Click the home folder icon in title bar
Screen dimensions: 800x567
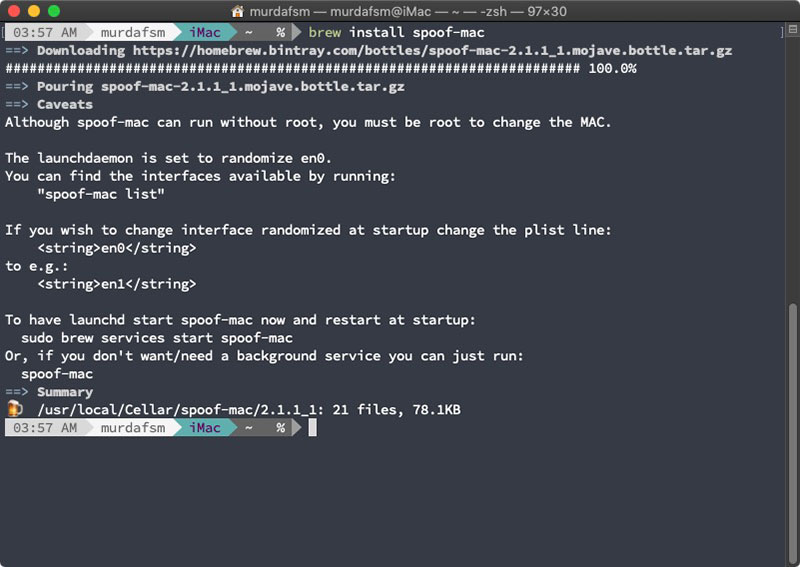[x=237, y=11]
